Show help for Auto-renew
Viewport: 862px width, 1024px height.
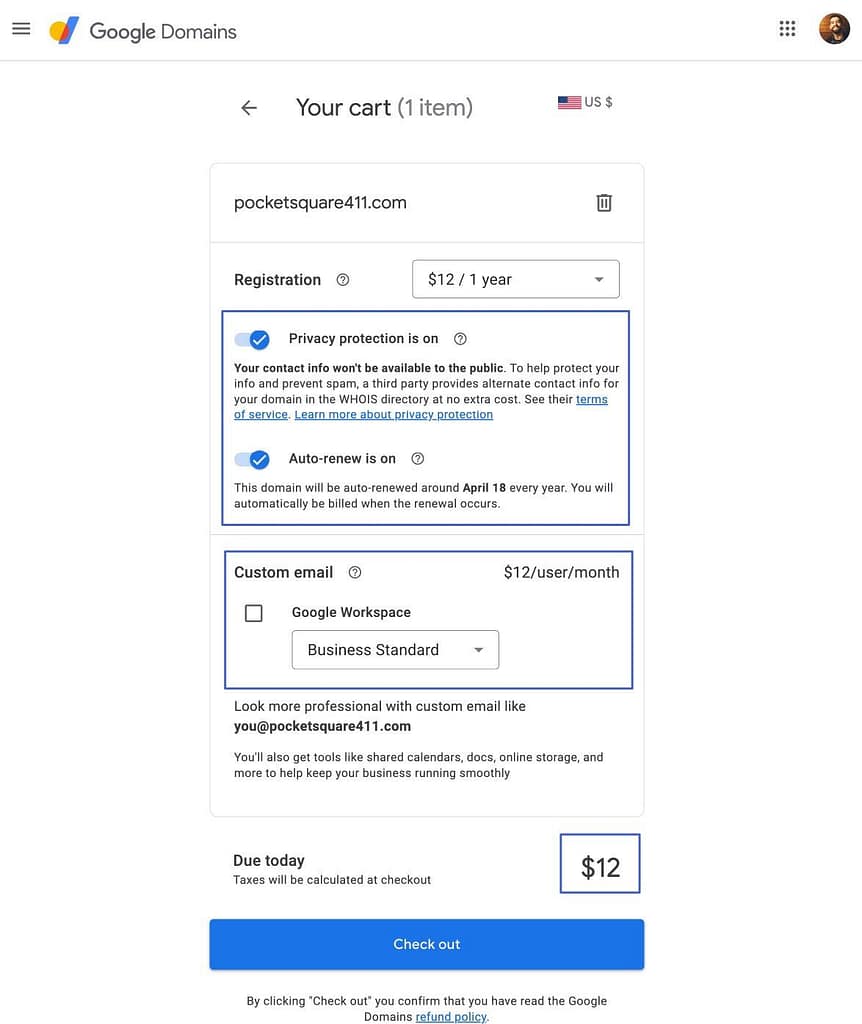(x=418, y=459)
